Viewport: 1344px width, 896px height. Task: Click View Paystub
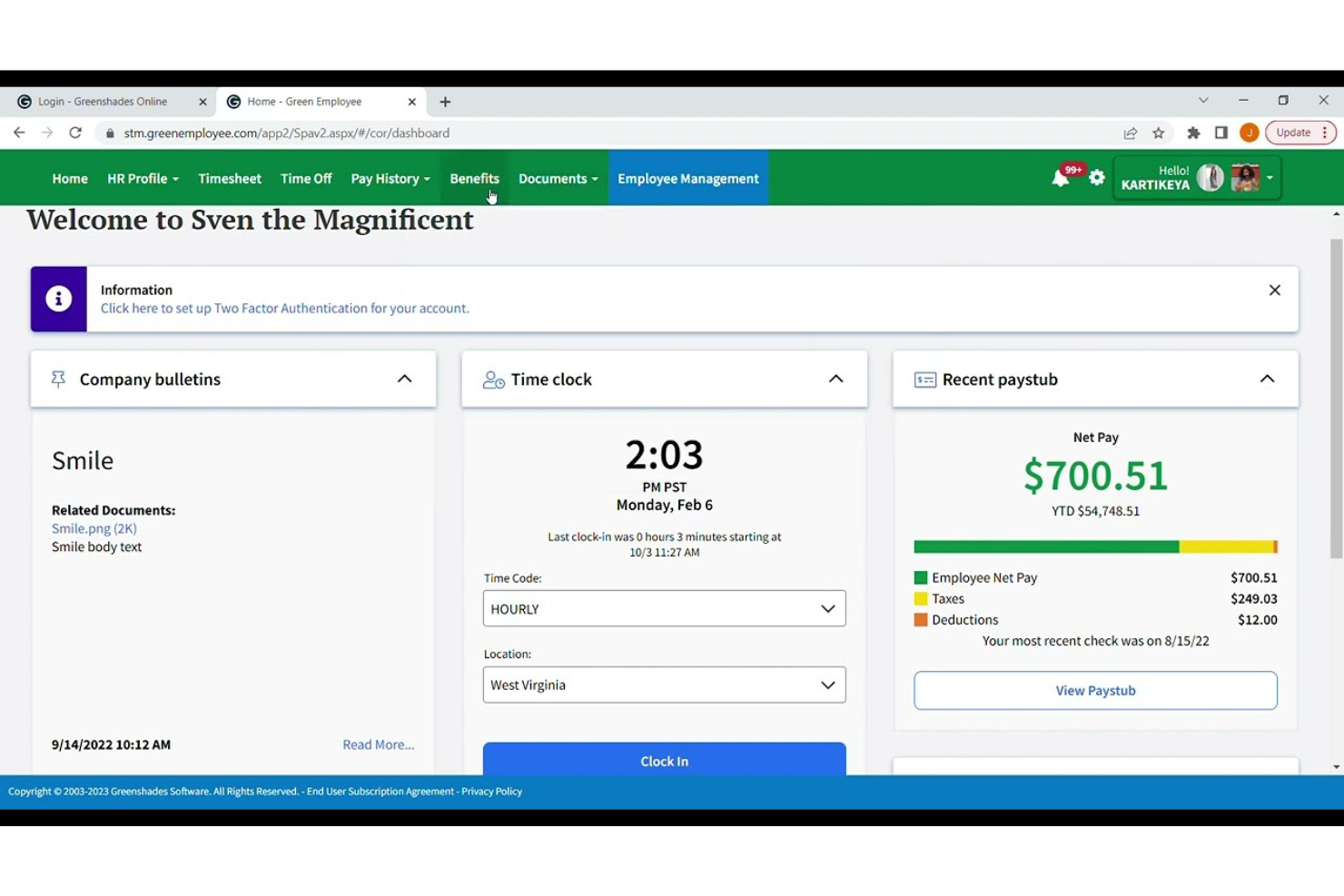(1095, 690)
